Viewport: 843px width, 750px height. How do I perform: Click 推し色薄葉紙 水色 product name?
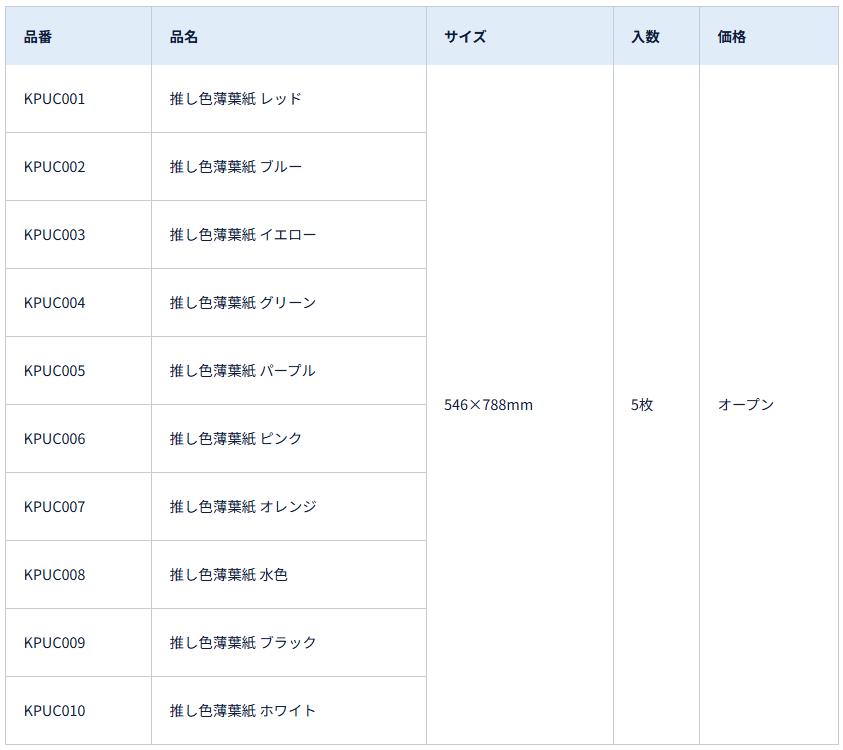coord(228,575)
